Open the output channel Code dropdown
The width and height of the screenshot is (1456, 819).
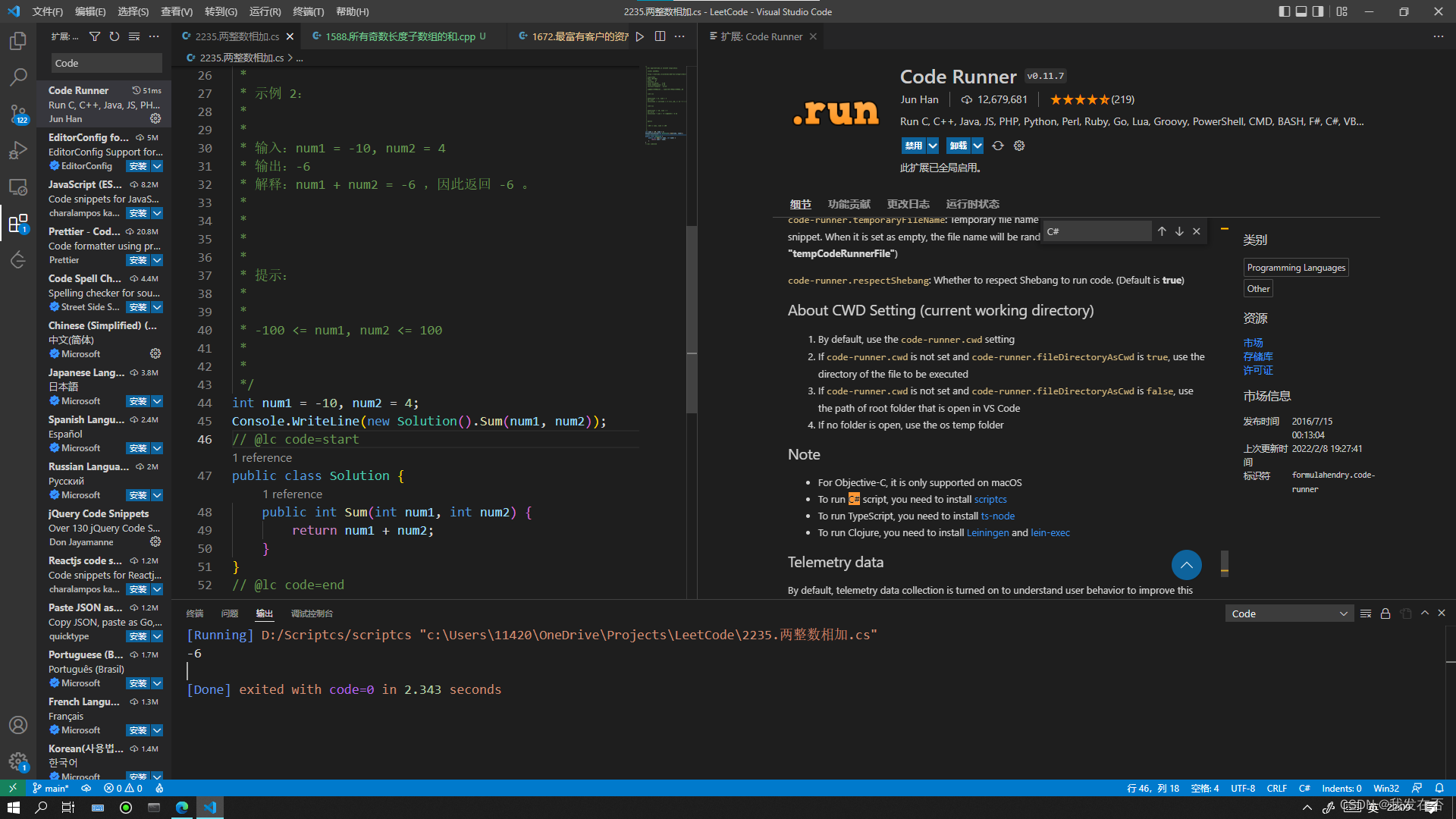[1288, 613]
